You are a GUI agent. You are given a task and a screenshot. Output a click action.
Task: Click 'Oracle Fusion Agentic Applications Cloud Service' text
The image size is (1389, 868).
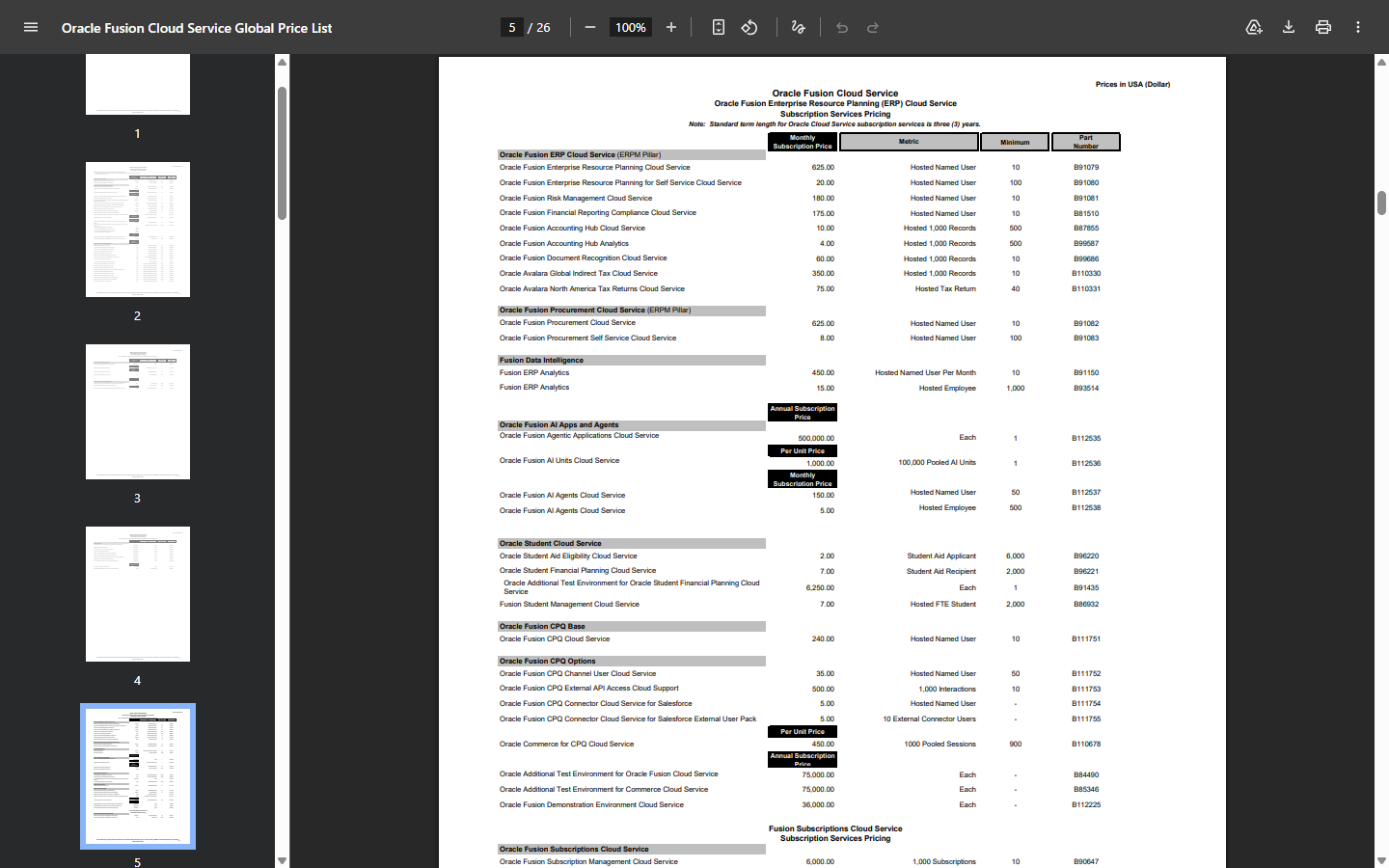tap(579, 436)
